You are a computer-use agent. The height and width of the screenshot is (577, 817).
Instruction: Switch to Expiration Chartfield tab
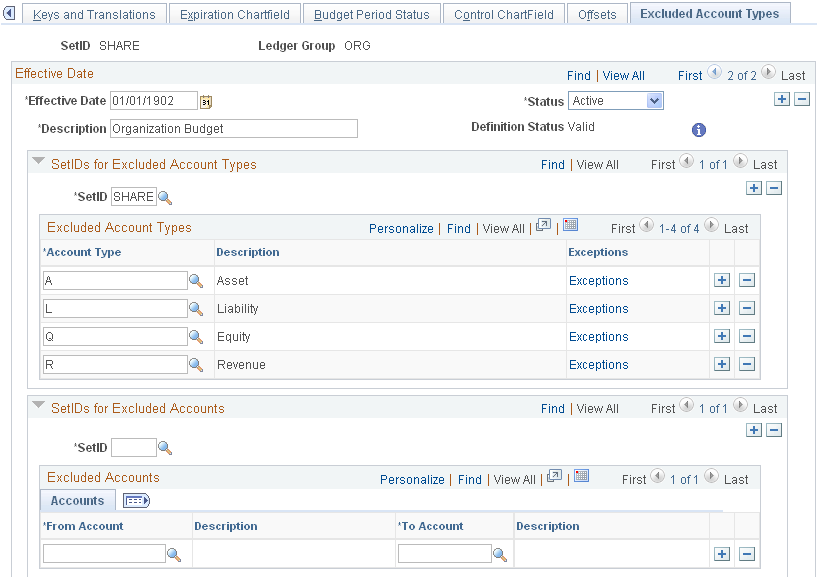pos(234,15)
